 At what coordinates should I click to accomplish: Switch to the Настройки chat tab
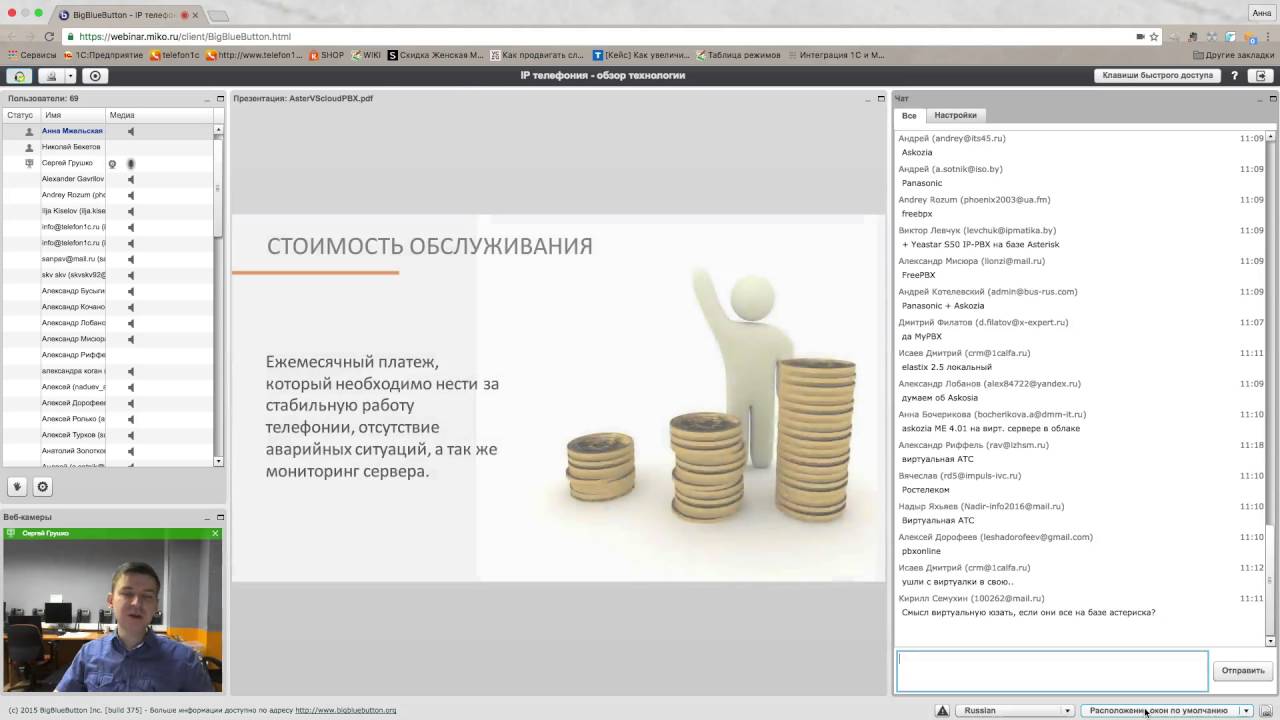click(x=955, y=116)
